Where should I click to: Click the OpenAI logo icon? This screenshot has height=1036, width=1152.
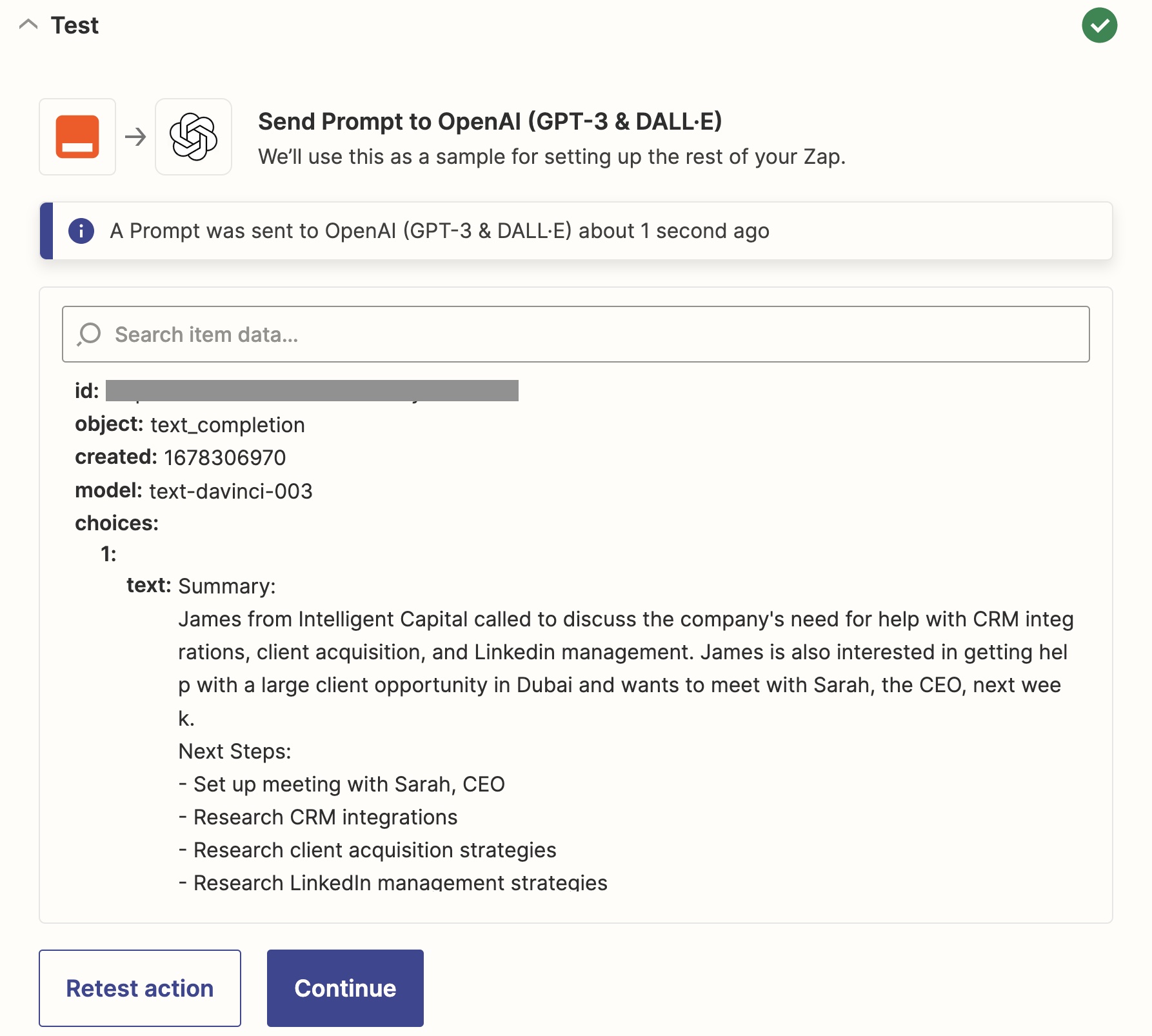tap(193, 137)
